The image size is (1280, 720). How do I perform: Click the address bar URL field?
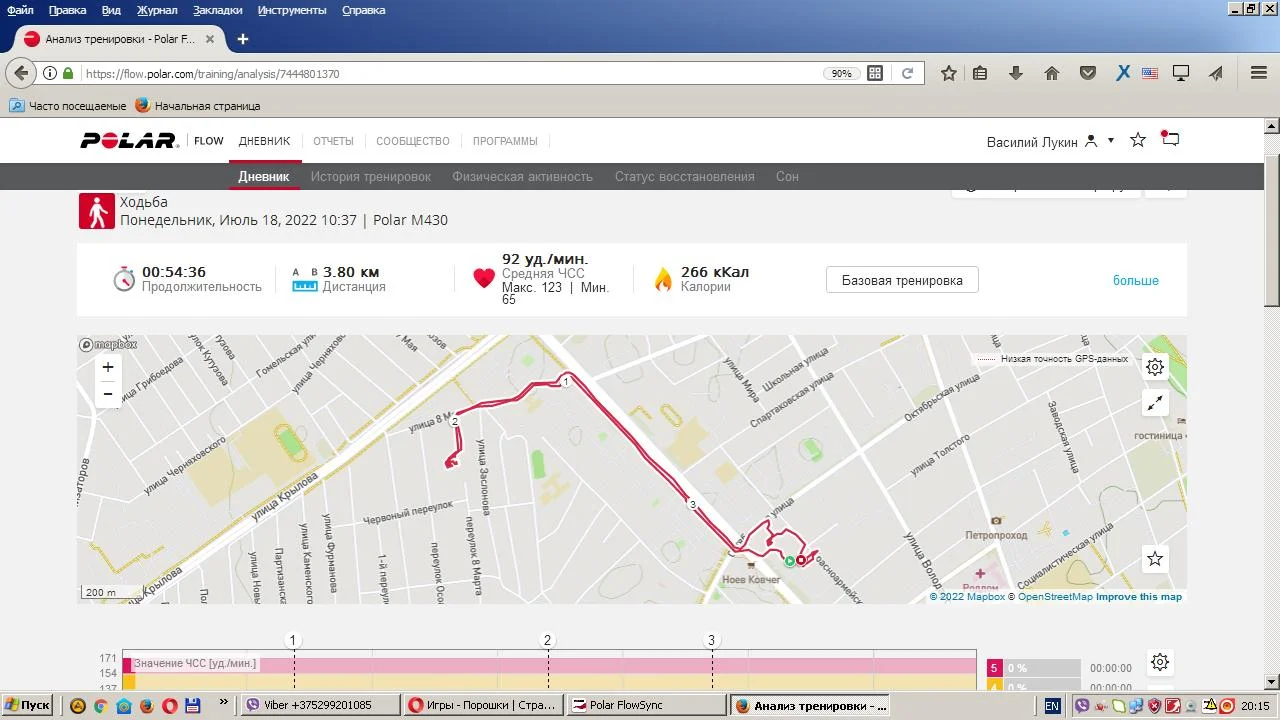click(x=450, y=73)
